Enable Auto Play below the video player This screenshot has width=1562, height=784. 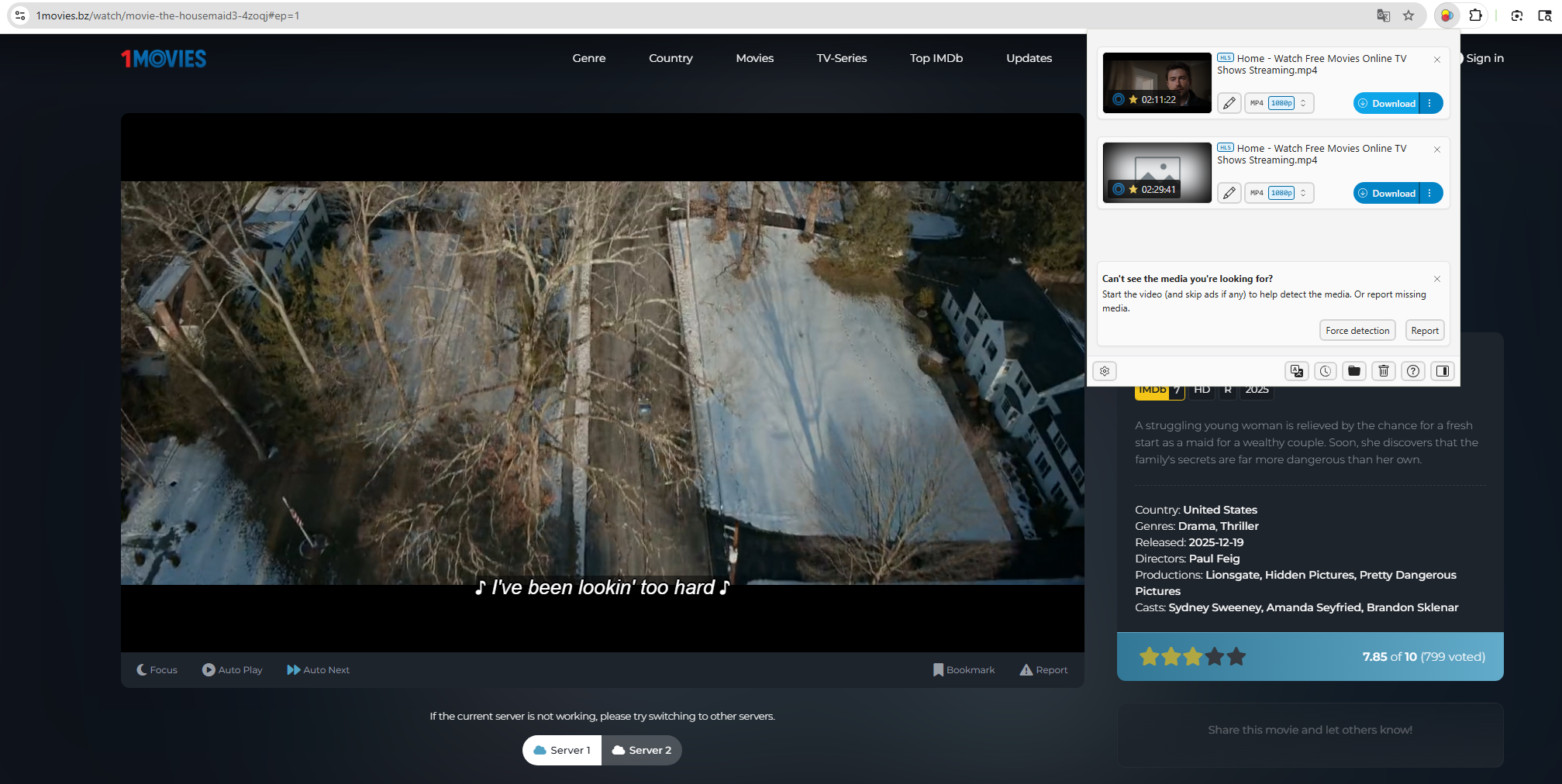[232, 669]
